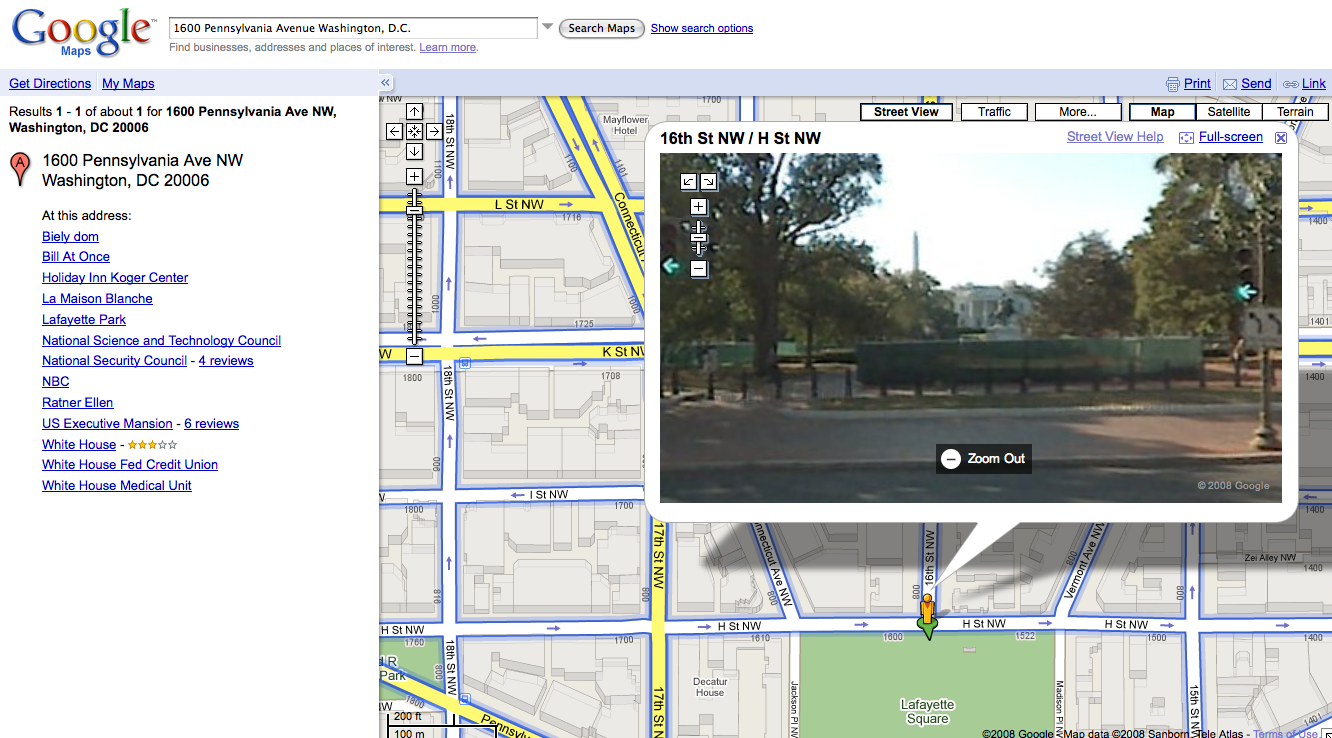Switch to the Terrain map type
This screenshot has width=1332, height=738.
[1294, 112]
